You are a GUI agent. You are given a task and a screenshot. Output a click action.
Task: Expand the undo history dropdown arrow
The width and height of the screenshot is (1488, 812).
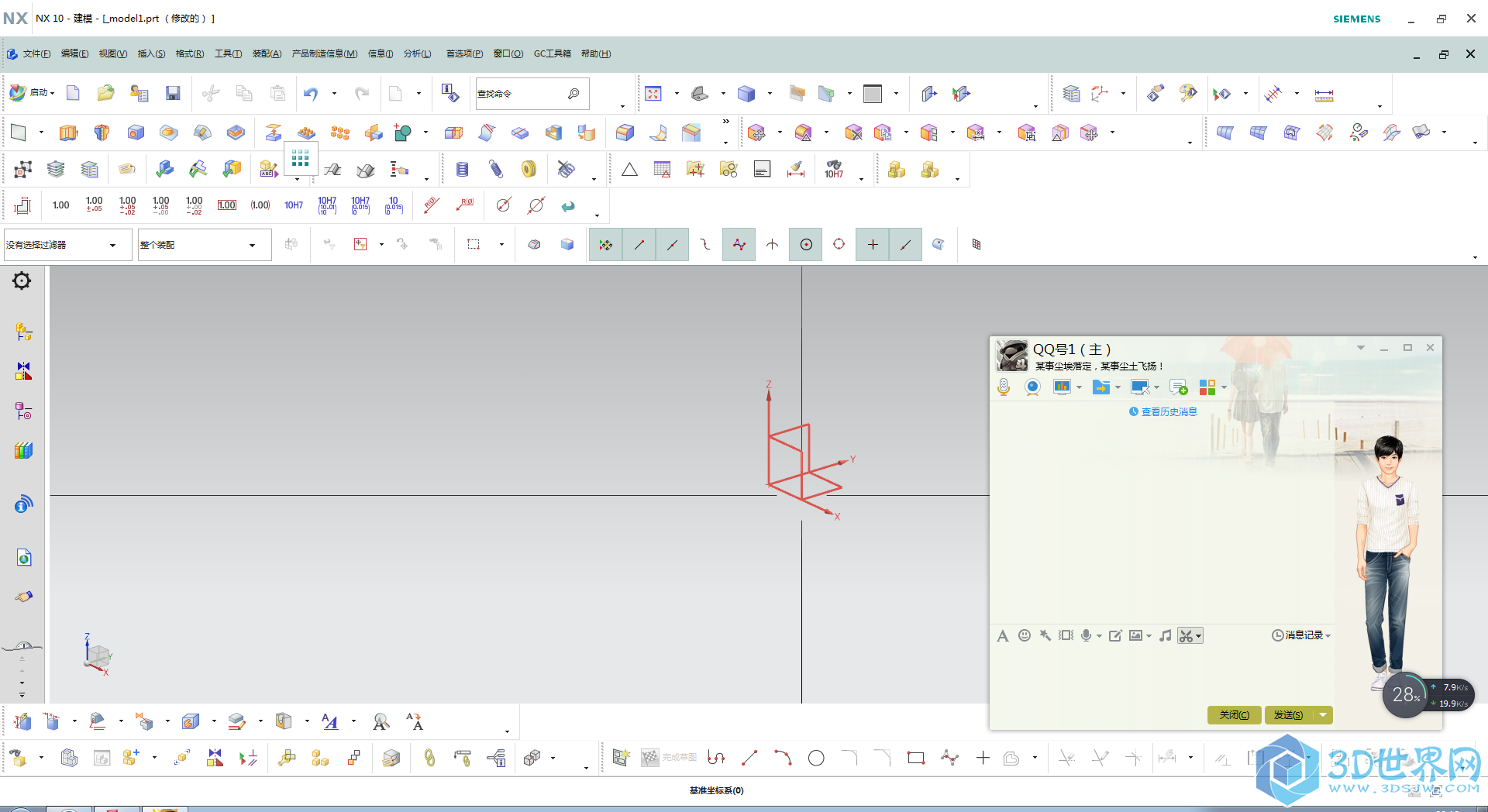pyautogui.click(x=334, y=94)
